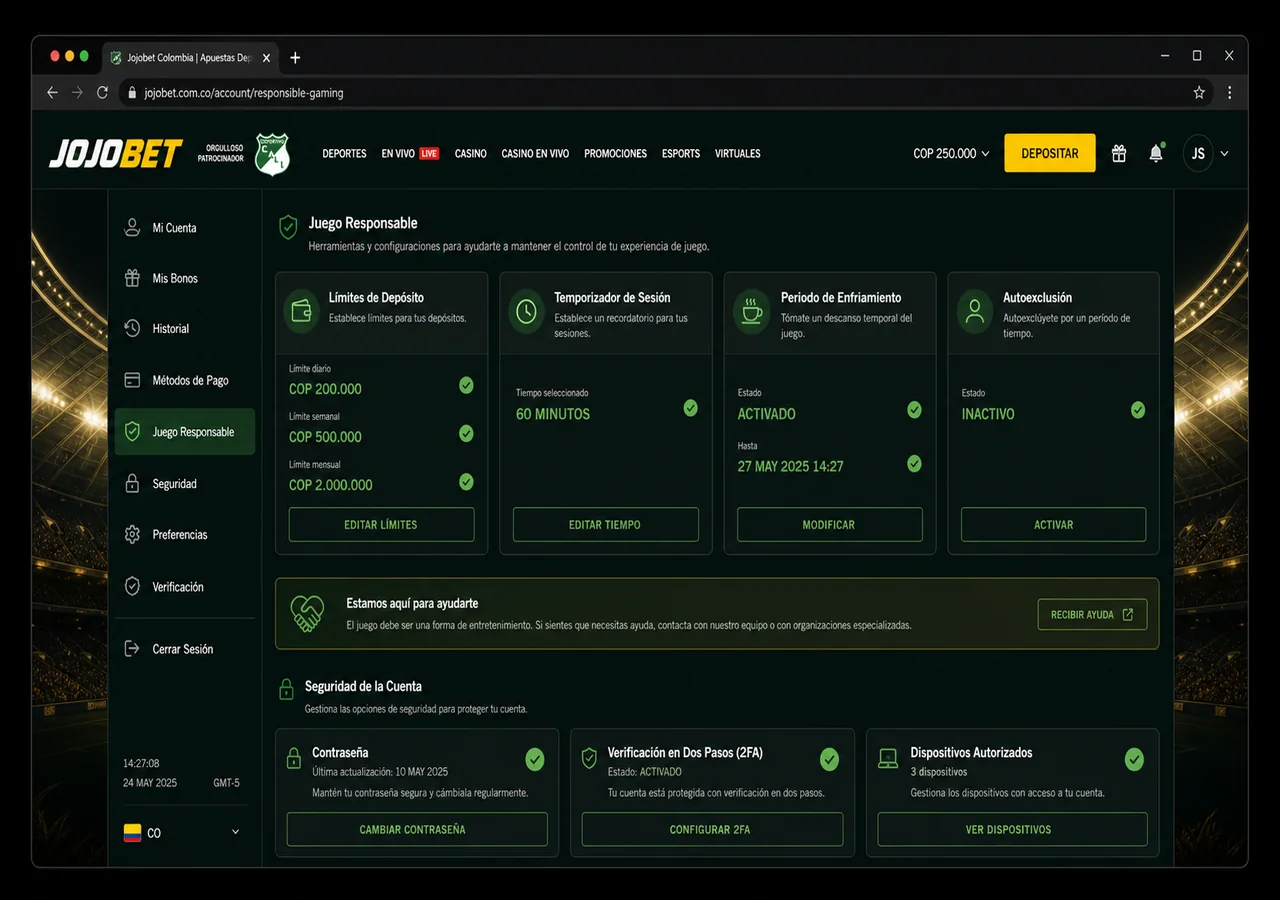Click the Límites de Depósito wallet icon

pos(302,310)
